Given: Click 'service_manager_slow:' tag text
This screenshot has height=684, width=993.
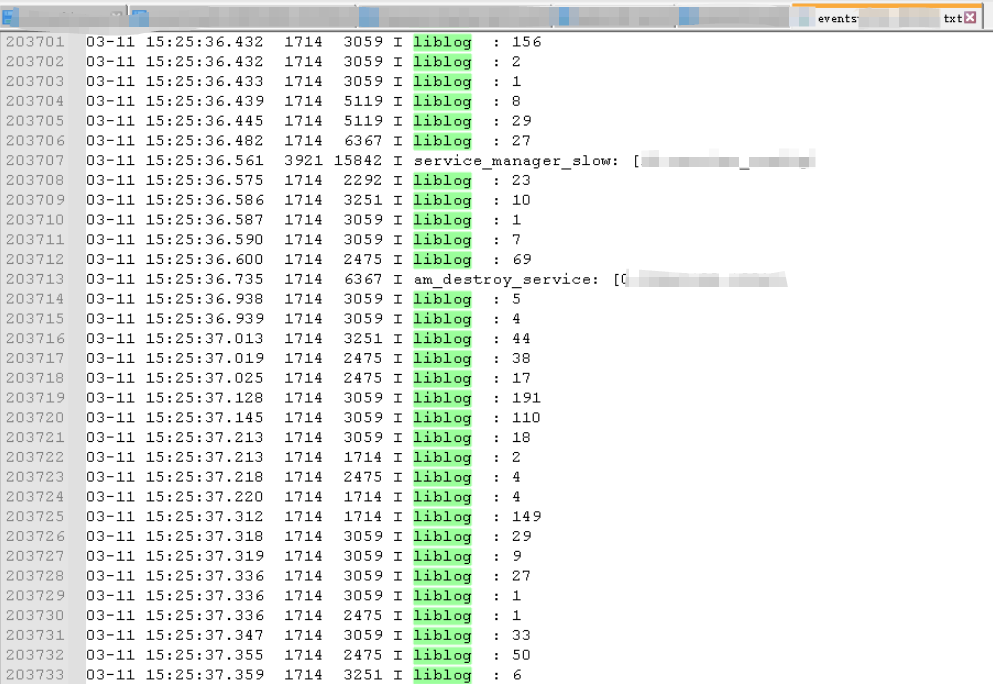Looking at the screenshot, I should click(516, 161).
